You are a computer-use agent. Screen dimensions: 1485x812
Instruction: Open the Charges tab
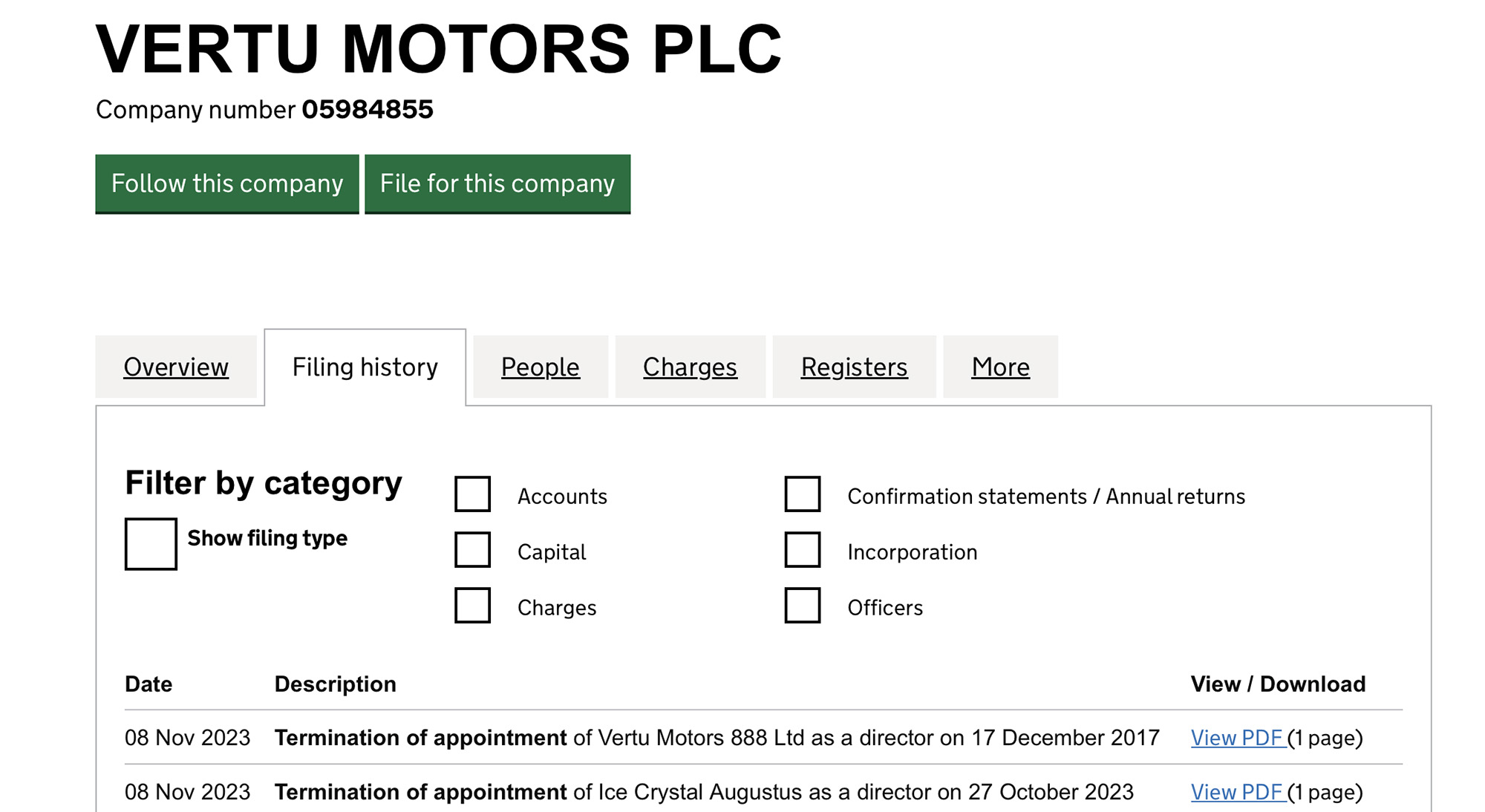pyautogui.click(x=690, y=367)
